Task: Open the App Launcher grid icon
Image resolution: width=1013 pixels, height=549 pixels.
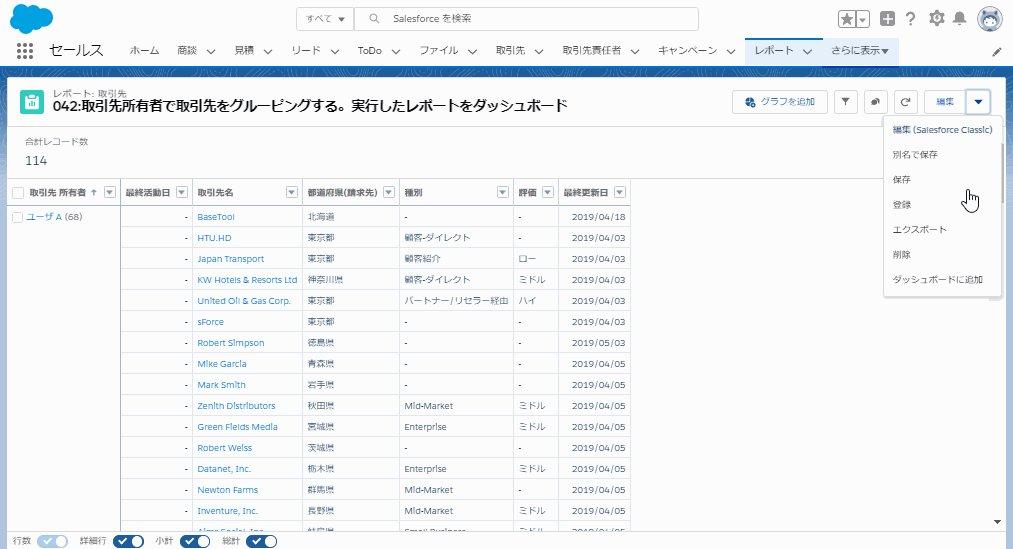Action: pyautogui.click(x=25, y=50)
